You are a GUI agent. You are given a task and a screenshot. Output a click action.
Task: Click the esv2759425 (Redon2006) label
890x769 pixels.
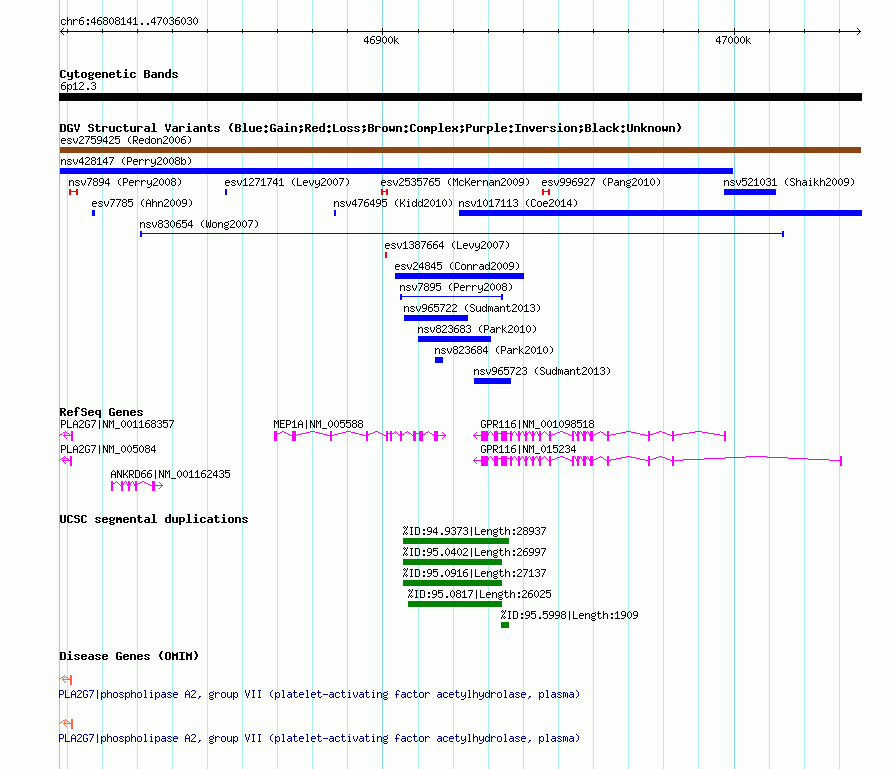(126, 140)
